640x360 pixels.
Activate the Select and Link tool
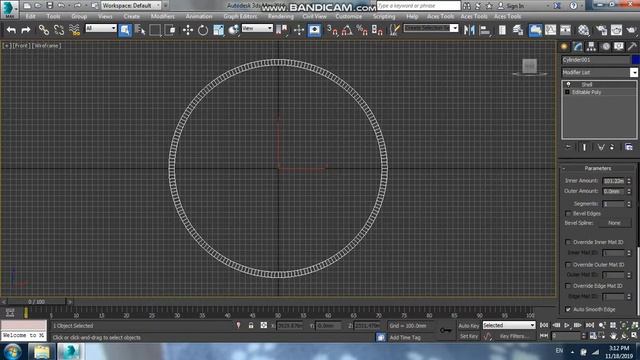click(44, 30)
